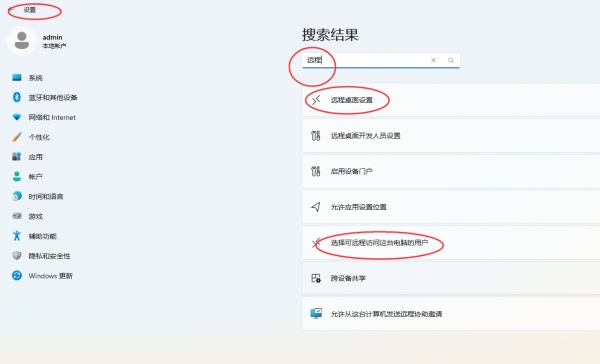Open 个性化 paintbrush icon in sidebar

pyautogui.click(x=17, y=137)
